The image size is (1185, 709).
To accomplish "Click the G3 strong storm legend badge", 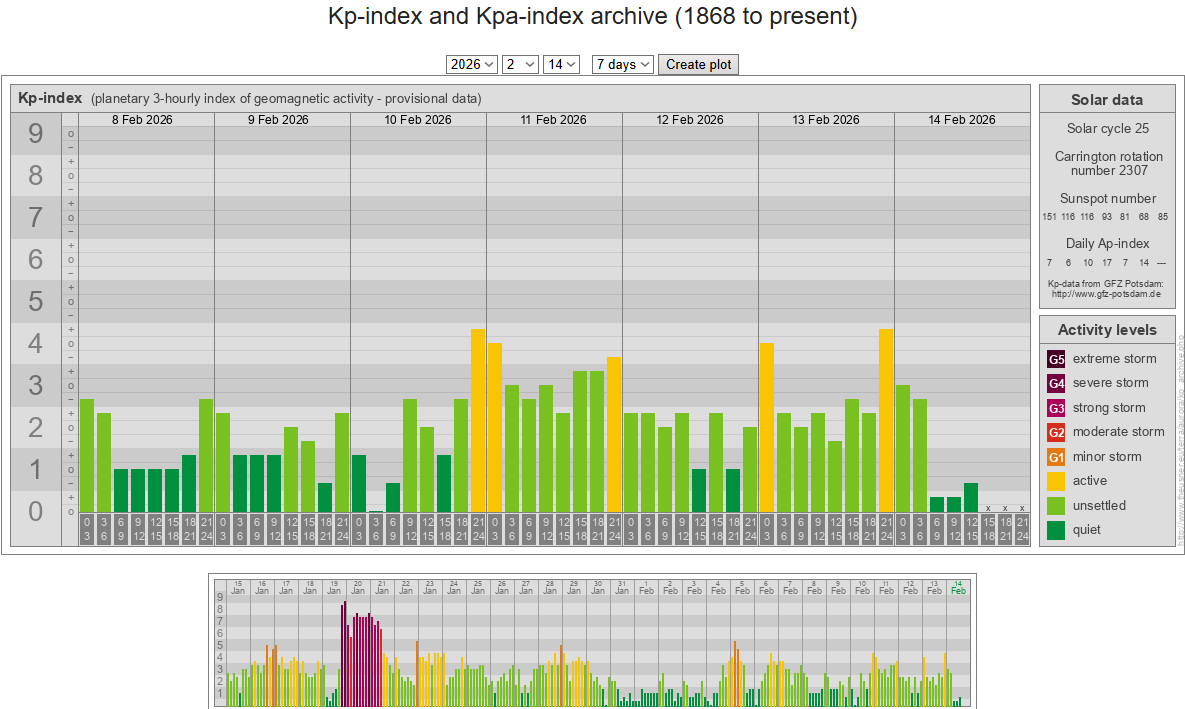I will click(1056, 408).
